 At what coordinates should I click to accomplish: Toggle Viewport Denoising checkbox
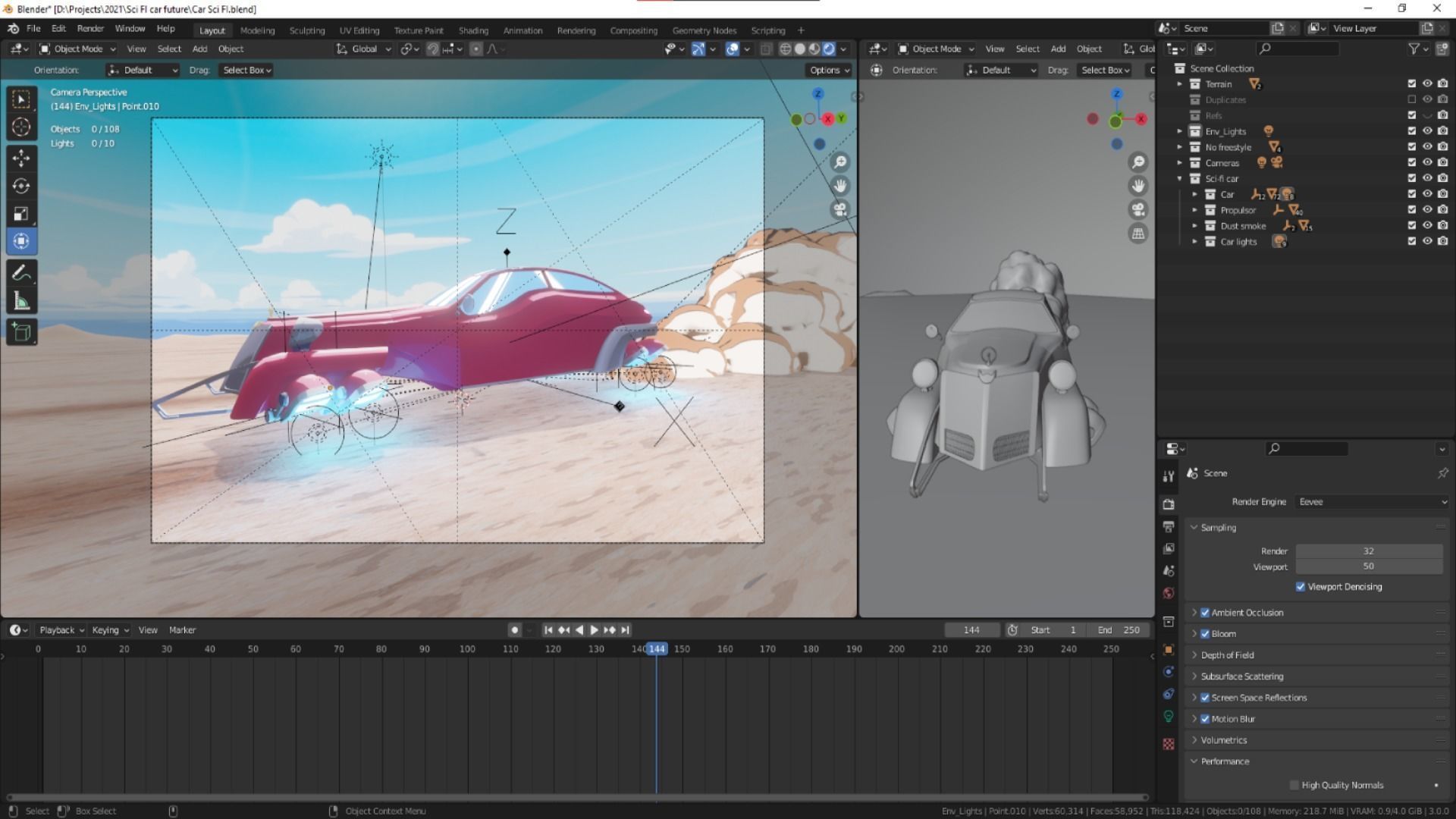click(x=1301, y=587)
